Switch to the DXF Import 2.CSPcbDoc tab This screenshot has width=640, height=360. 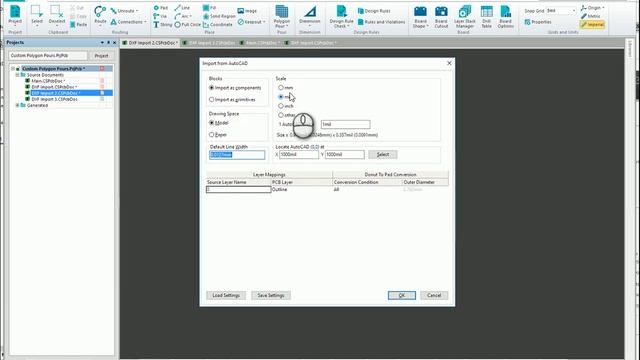(x=150, y=42)
